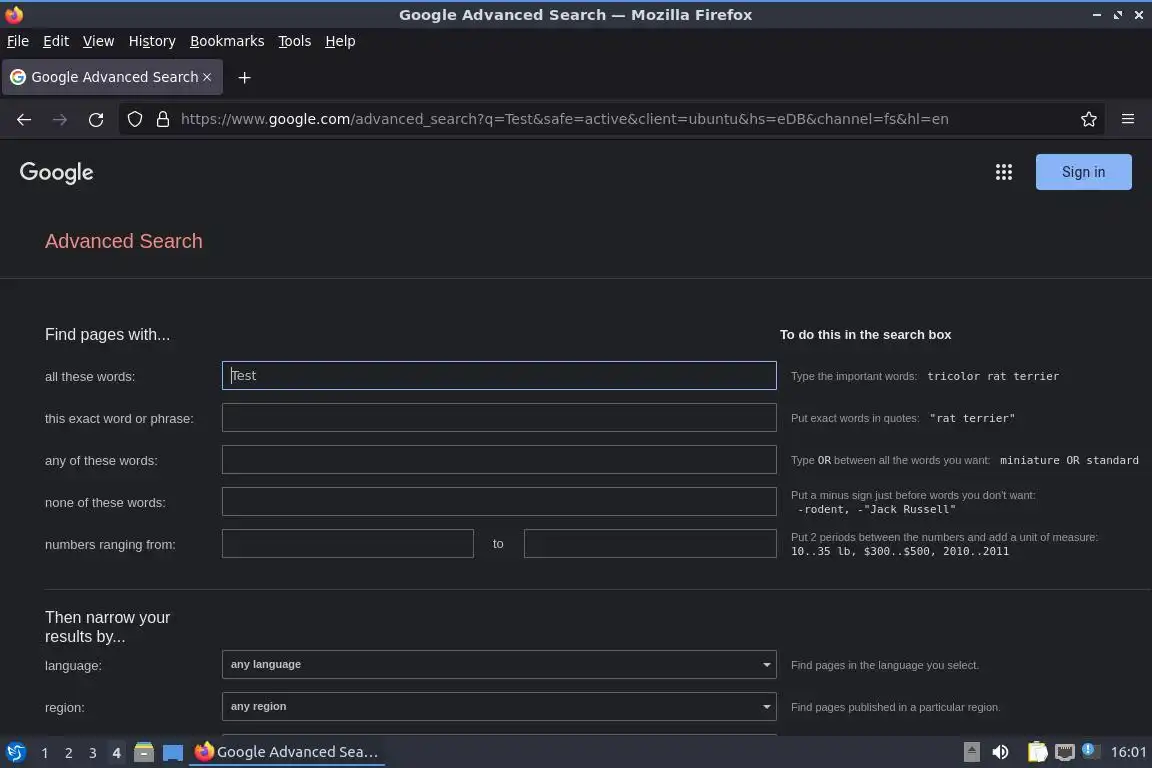Open the Bookmarks menu
Screen dimensions: 1152x768
pos(227,41)
